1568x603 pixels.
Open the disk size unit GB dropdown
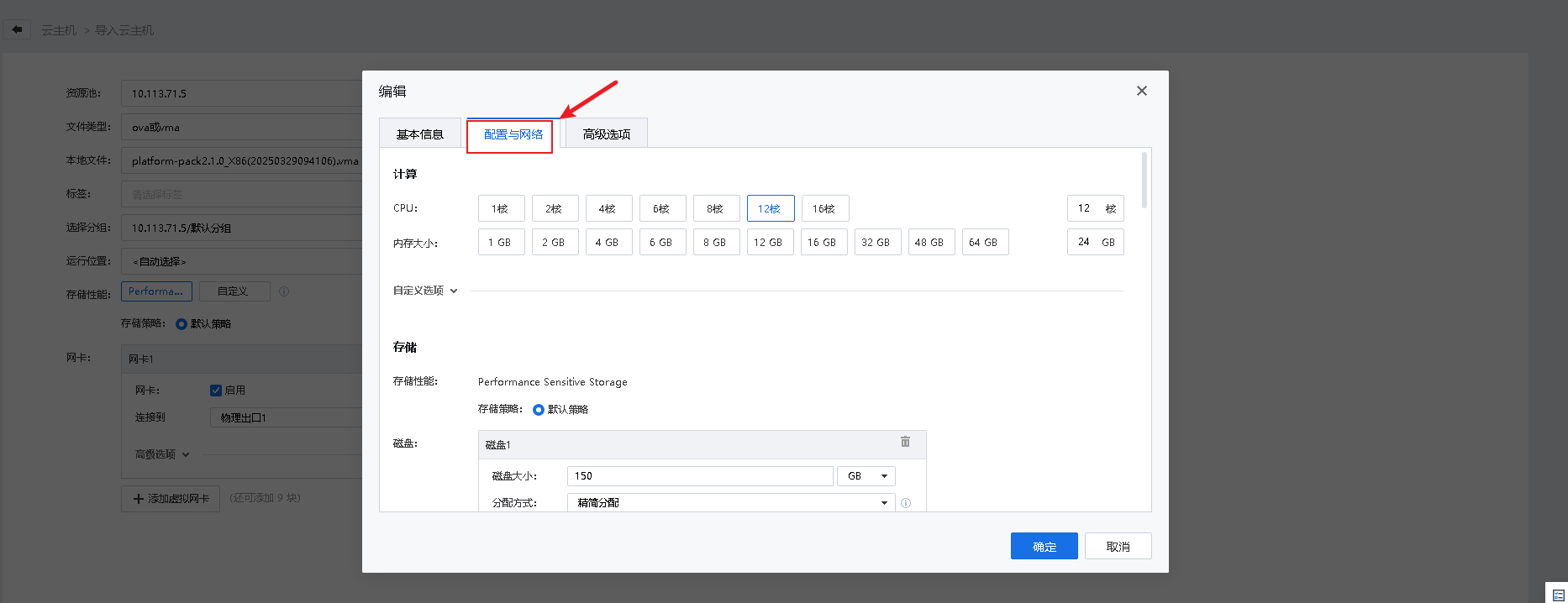[x=866, y=476]
